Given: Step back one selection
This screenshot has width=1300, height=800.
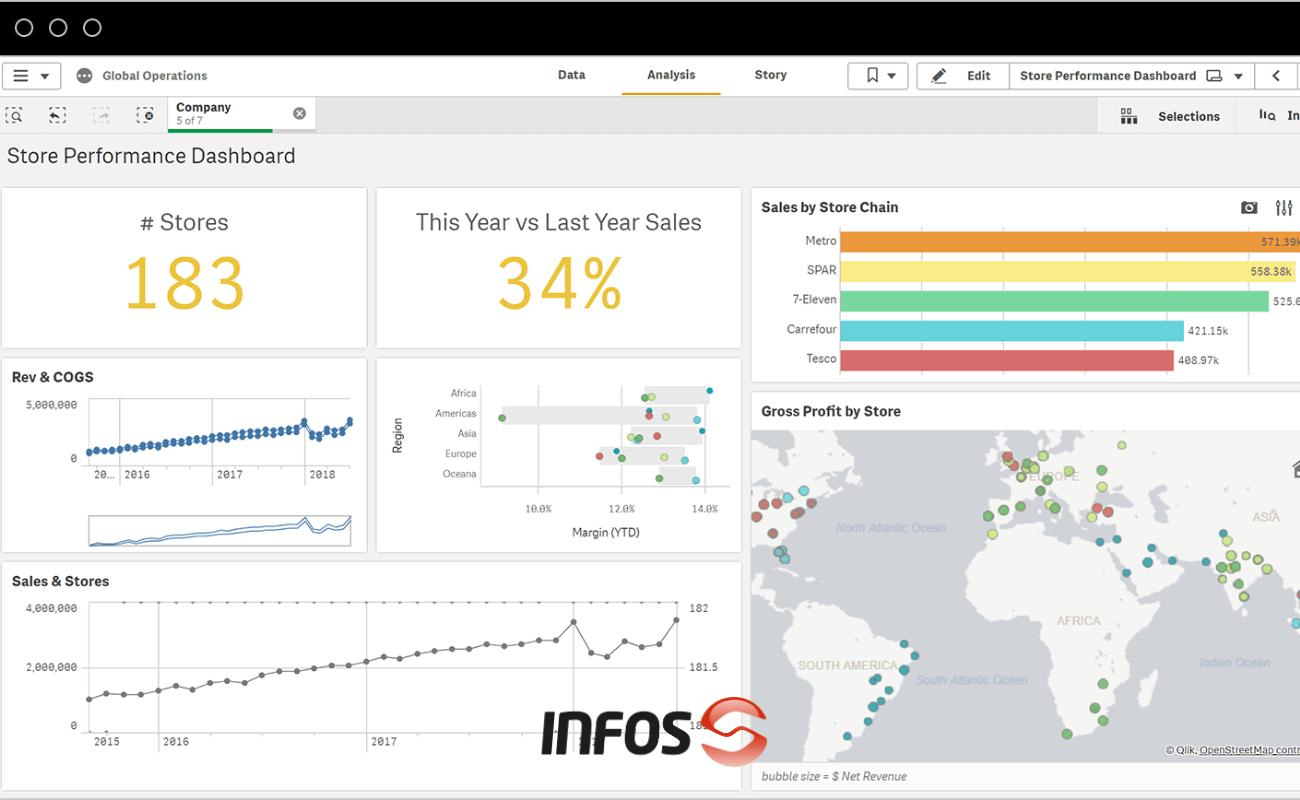Looking at the screenshot, I should 58,116.
